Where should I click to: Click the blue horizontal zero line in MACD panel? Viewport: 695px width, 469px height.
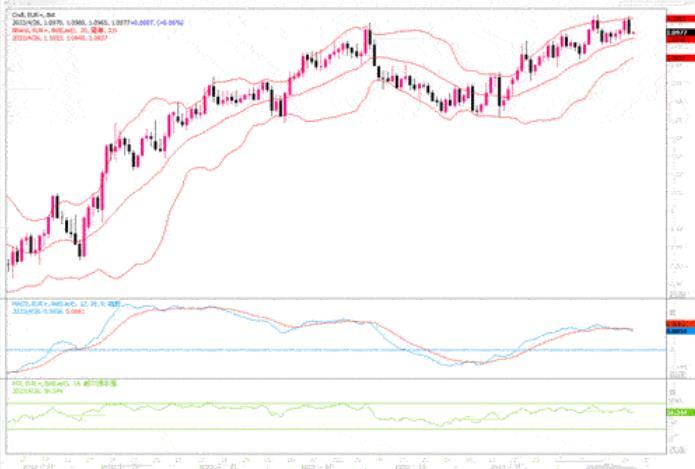[x=300, y=350]
